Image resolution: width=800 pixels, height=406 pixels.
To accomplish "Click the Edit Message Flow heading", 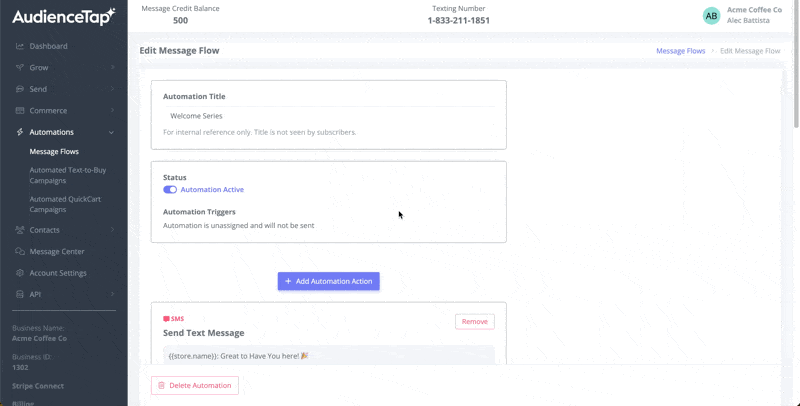I will click(x=180, y=50).
